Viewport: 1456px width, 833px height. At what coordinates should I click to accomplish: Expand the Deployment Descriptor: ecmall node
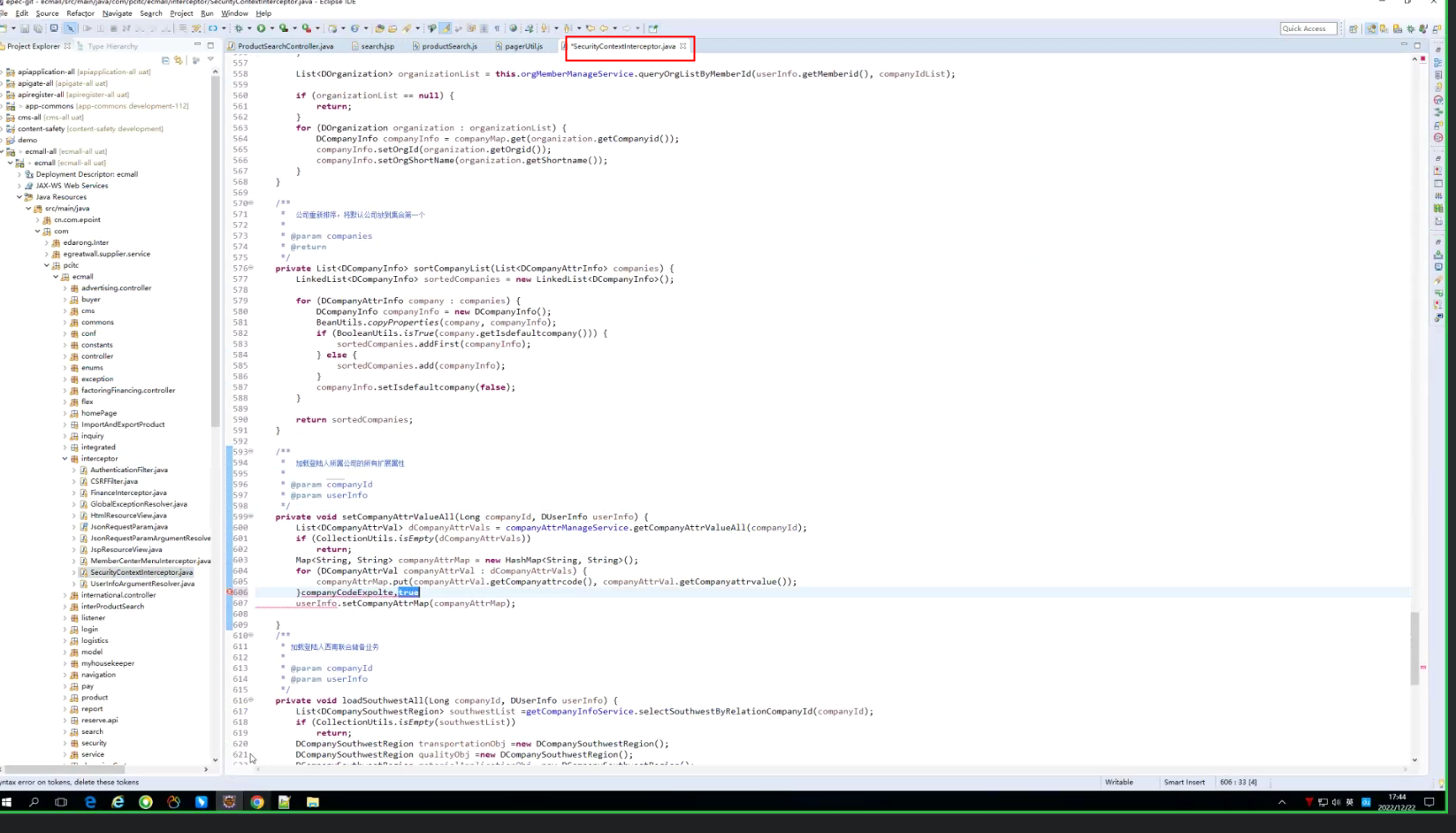[19, 174]
